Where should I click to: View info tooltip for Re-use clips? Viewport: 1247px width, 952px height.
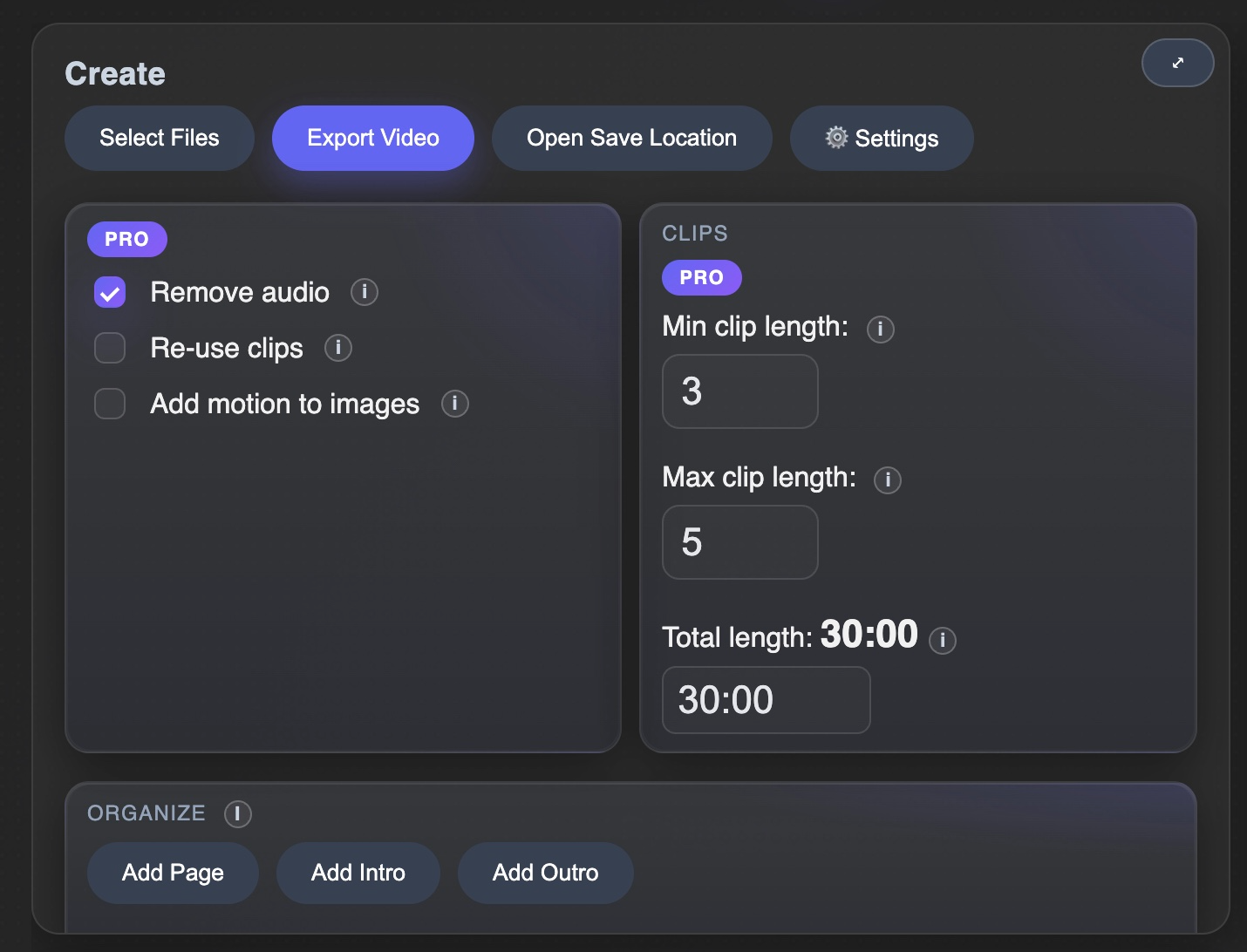point(337,348)
